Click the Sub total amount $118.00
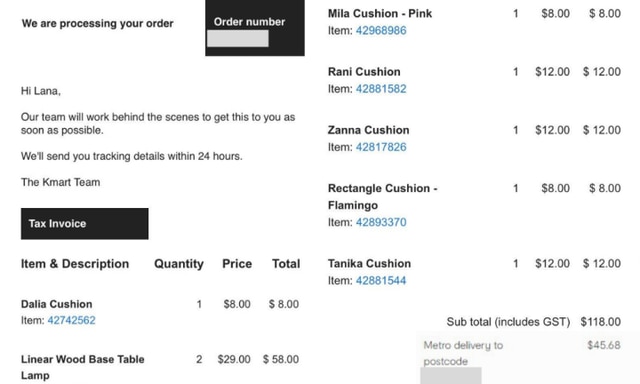Viewport: 640px width, 384px height. pos(600,322)
